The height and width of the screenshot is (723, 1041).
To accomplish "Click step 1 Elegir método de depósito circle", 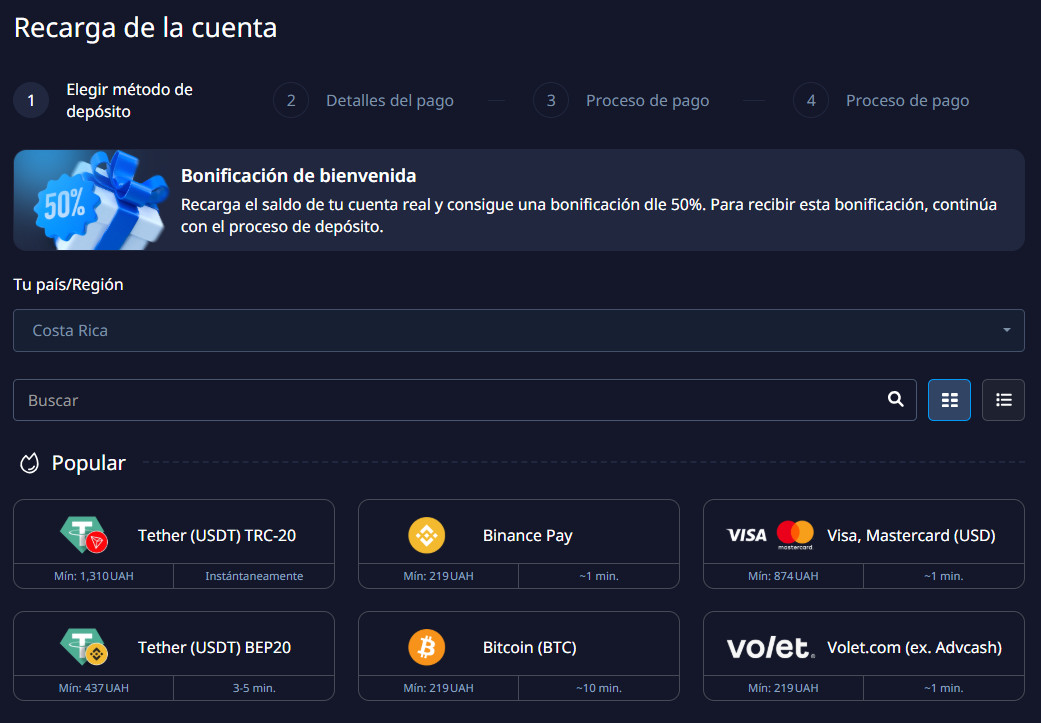I will tap(30, 100).
